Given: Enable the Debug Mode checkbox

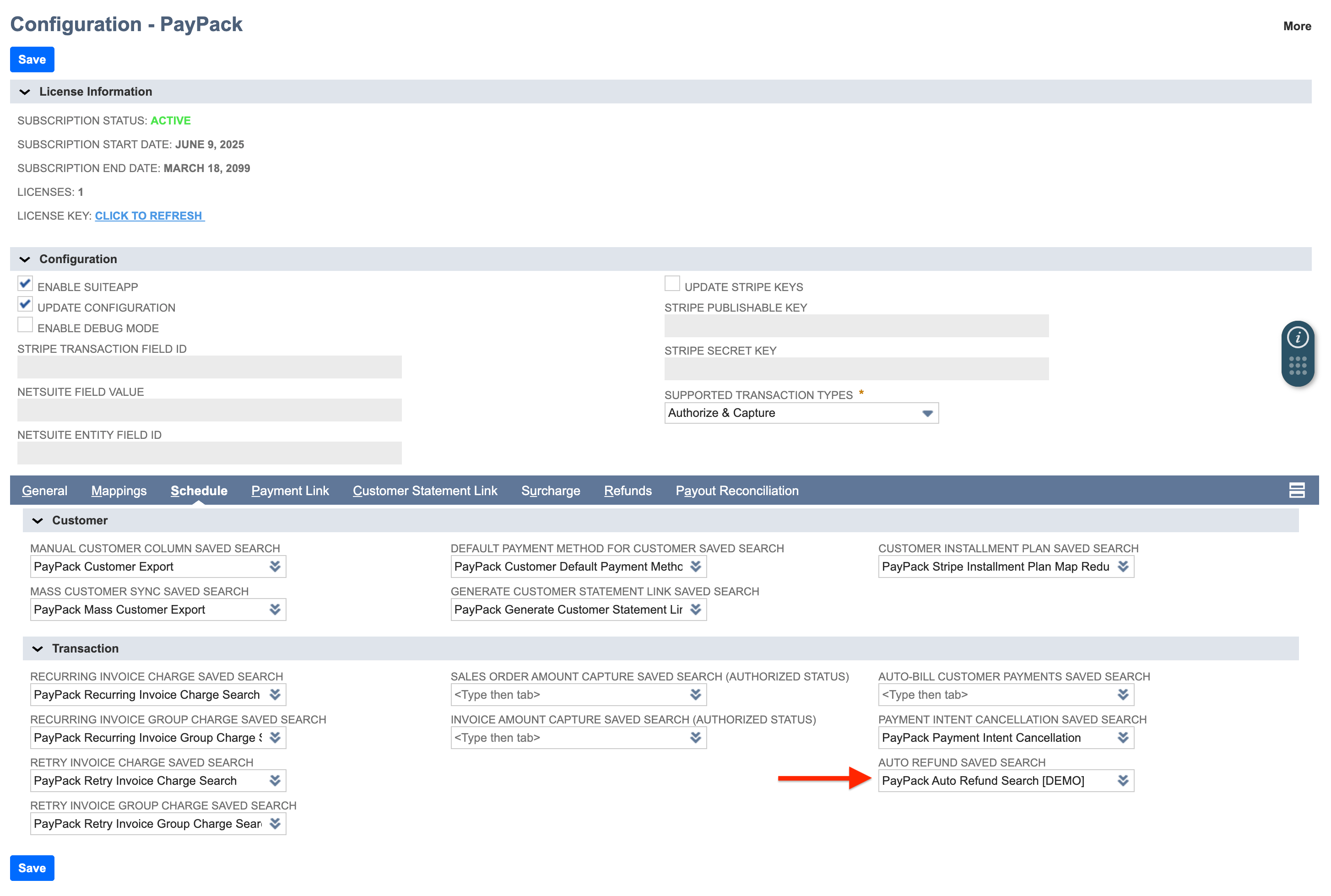Looking at the screenshot, I should 25,325.
